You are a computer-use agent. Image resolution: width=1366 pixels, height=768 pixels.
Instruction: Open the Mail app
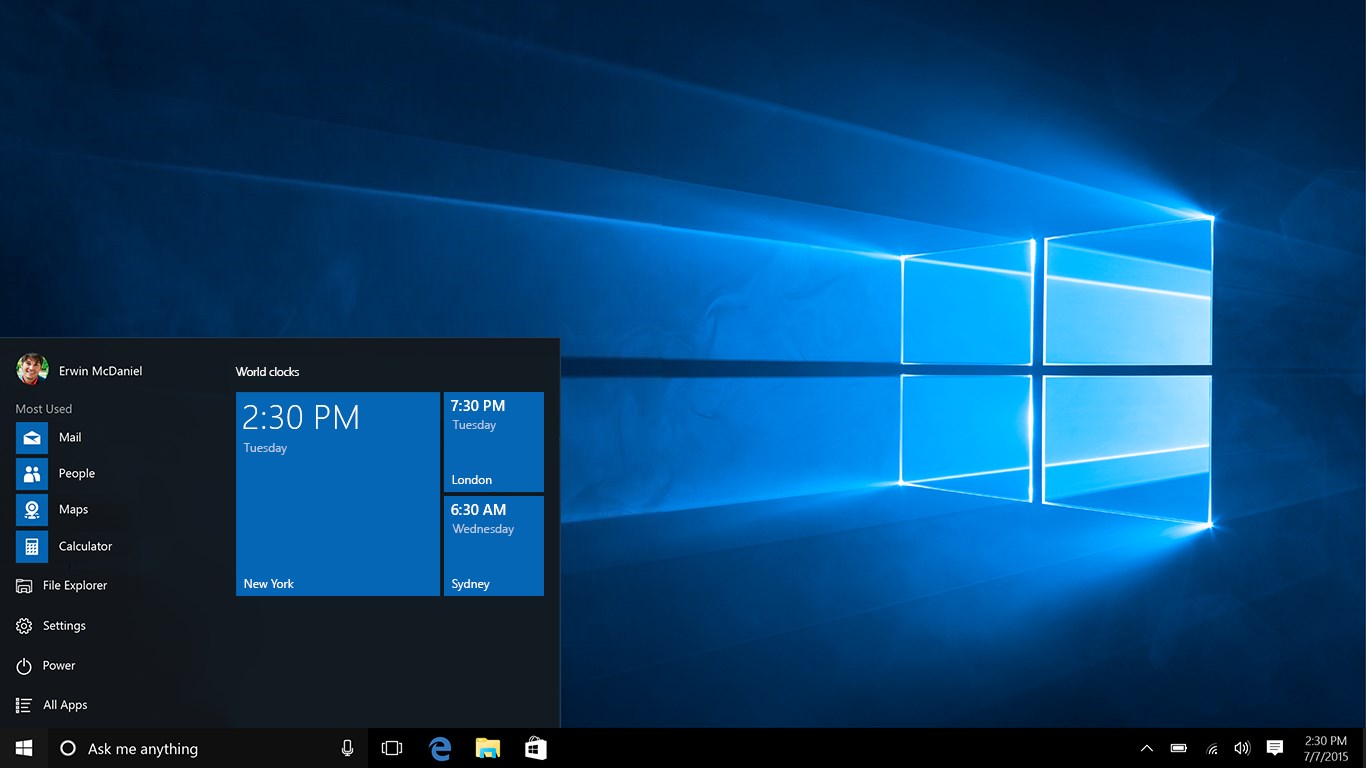70,437
